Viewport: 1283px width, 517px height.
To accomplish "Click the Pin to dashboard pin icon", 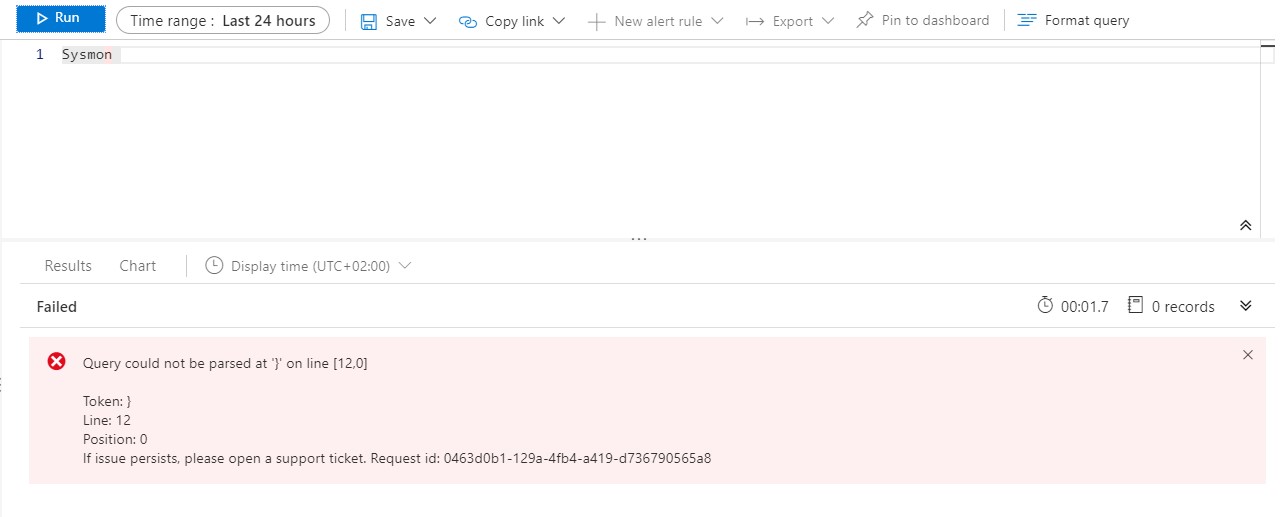I will (x=865, y=20).
